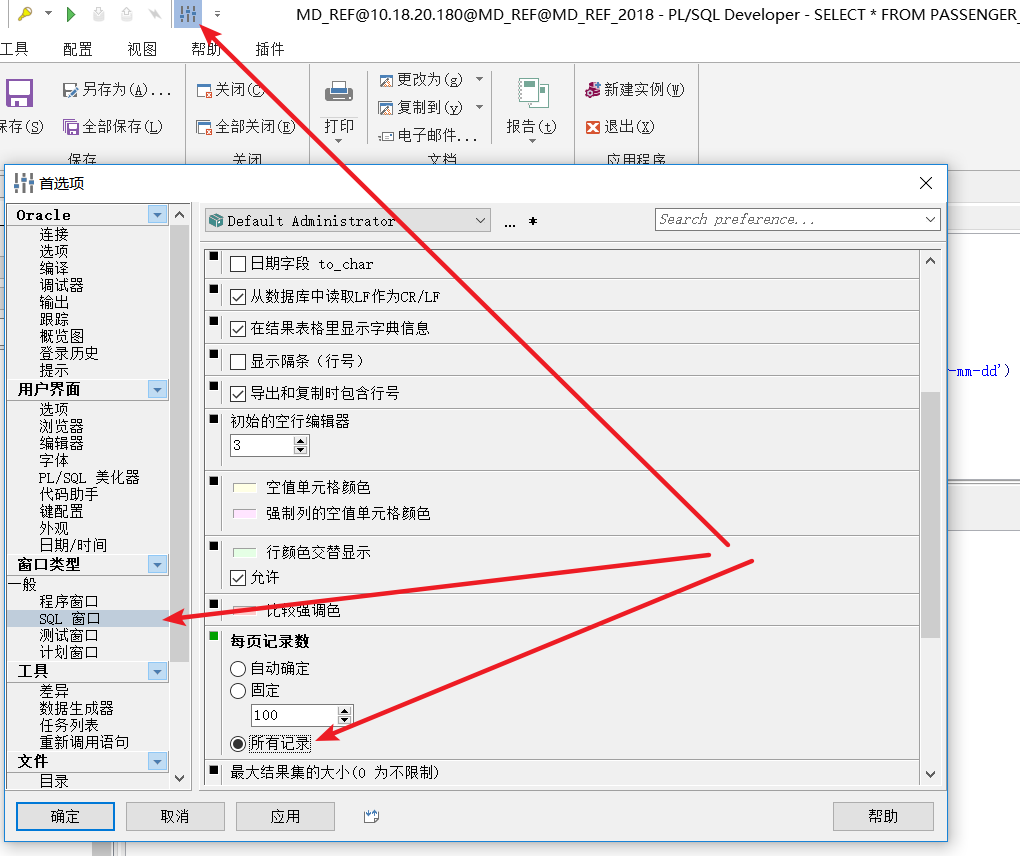Open the 工具 menu
Screen dimensions: 1020x856
click(x=14, y=49)
